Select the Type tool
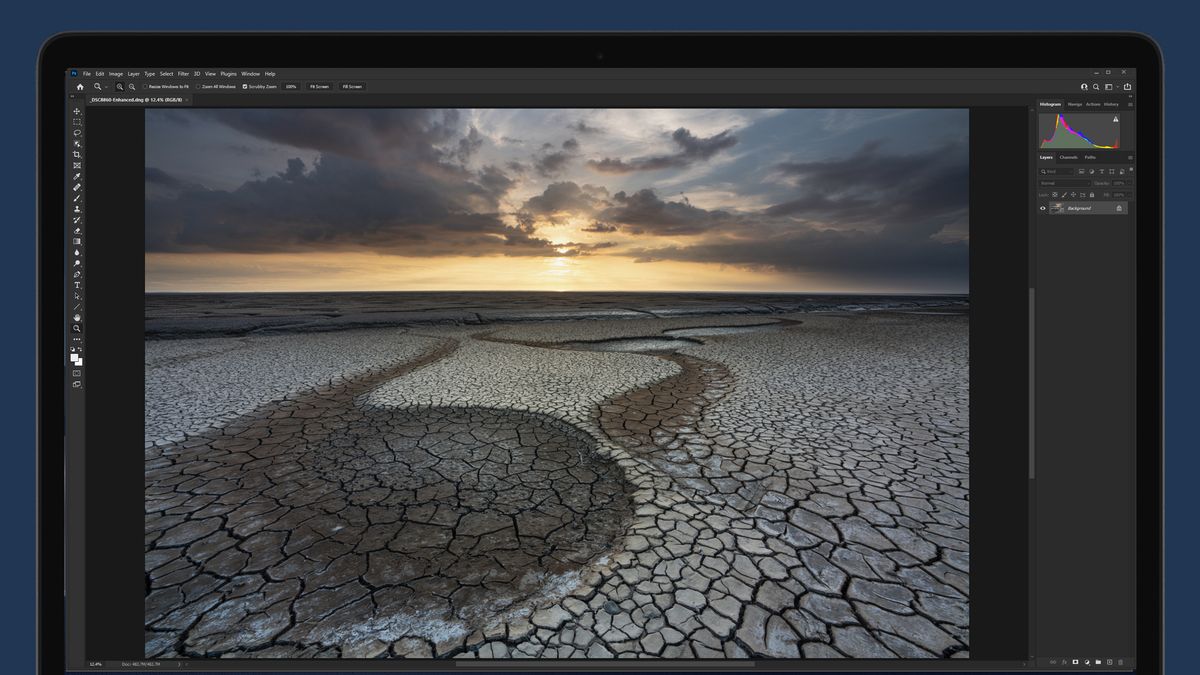This screenshot has width=1200, height=675. point(77,286)
